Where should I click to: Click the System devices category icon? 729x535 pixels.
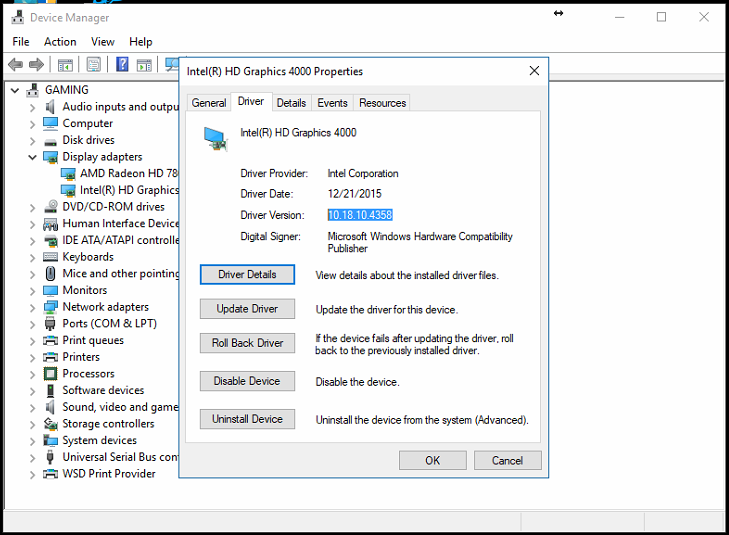50,440
